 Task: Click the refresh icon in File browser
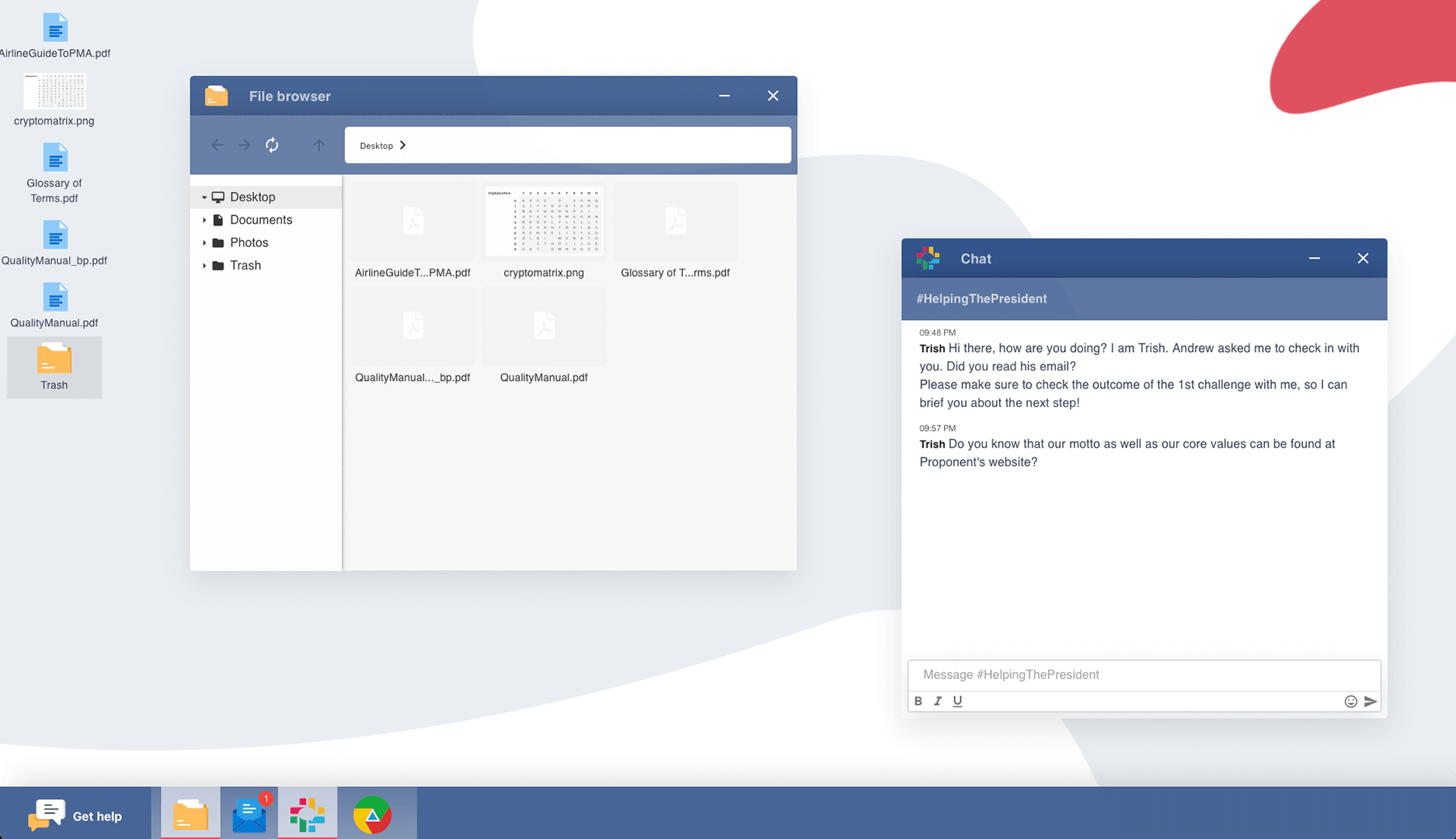[x=272, y=145]
